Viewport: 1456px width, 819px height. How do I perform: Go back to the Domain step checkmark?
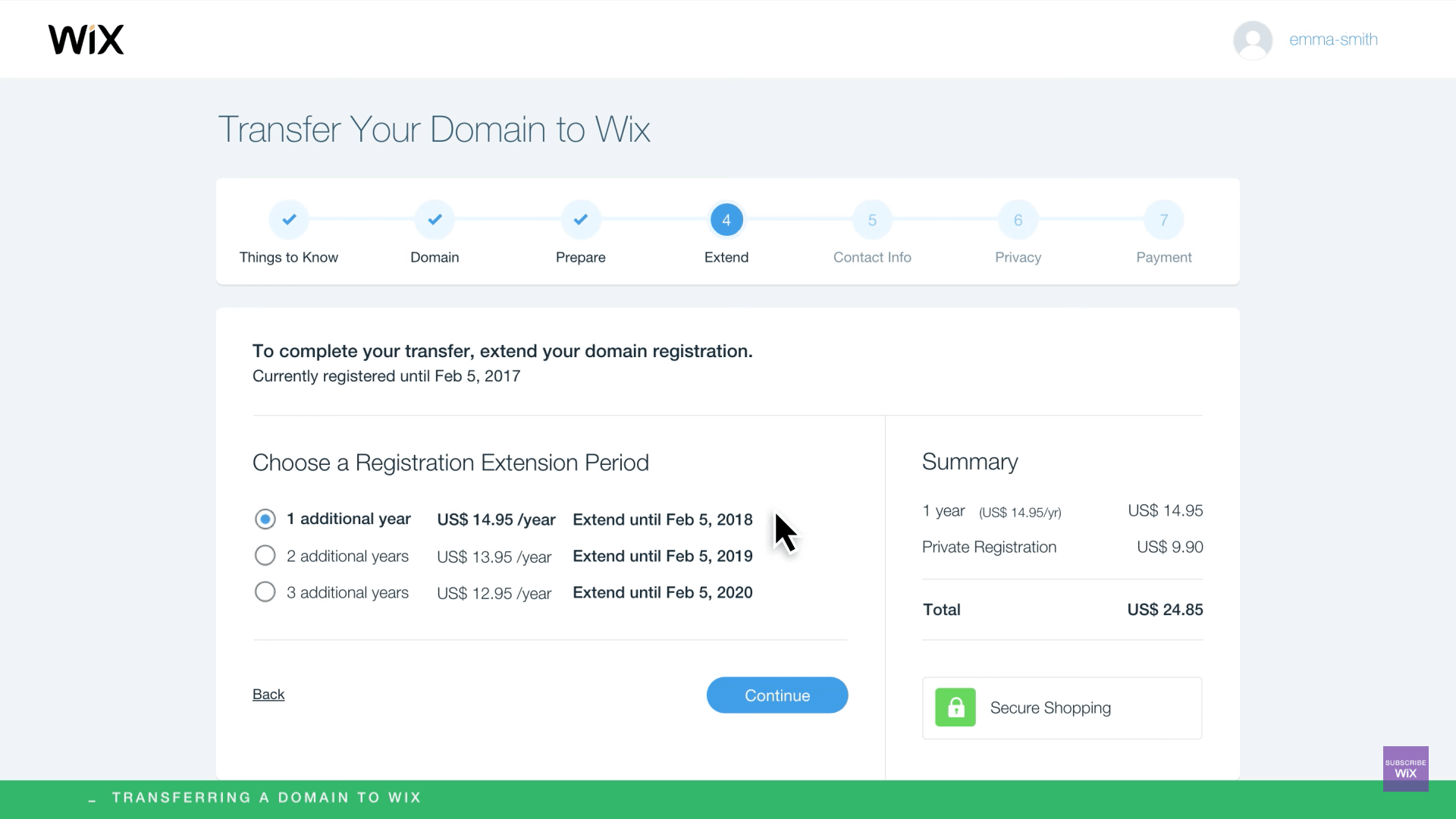click(435, 220)
